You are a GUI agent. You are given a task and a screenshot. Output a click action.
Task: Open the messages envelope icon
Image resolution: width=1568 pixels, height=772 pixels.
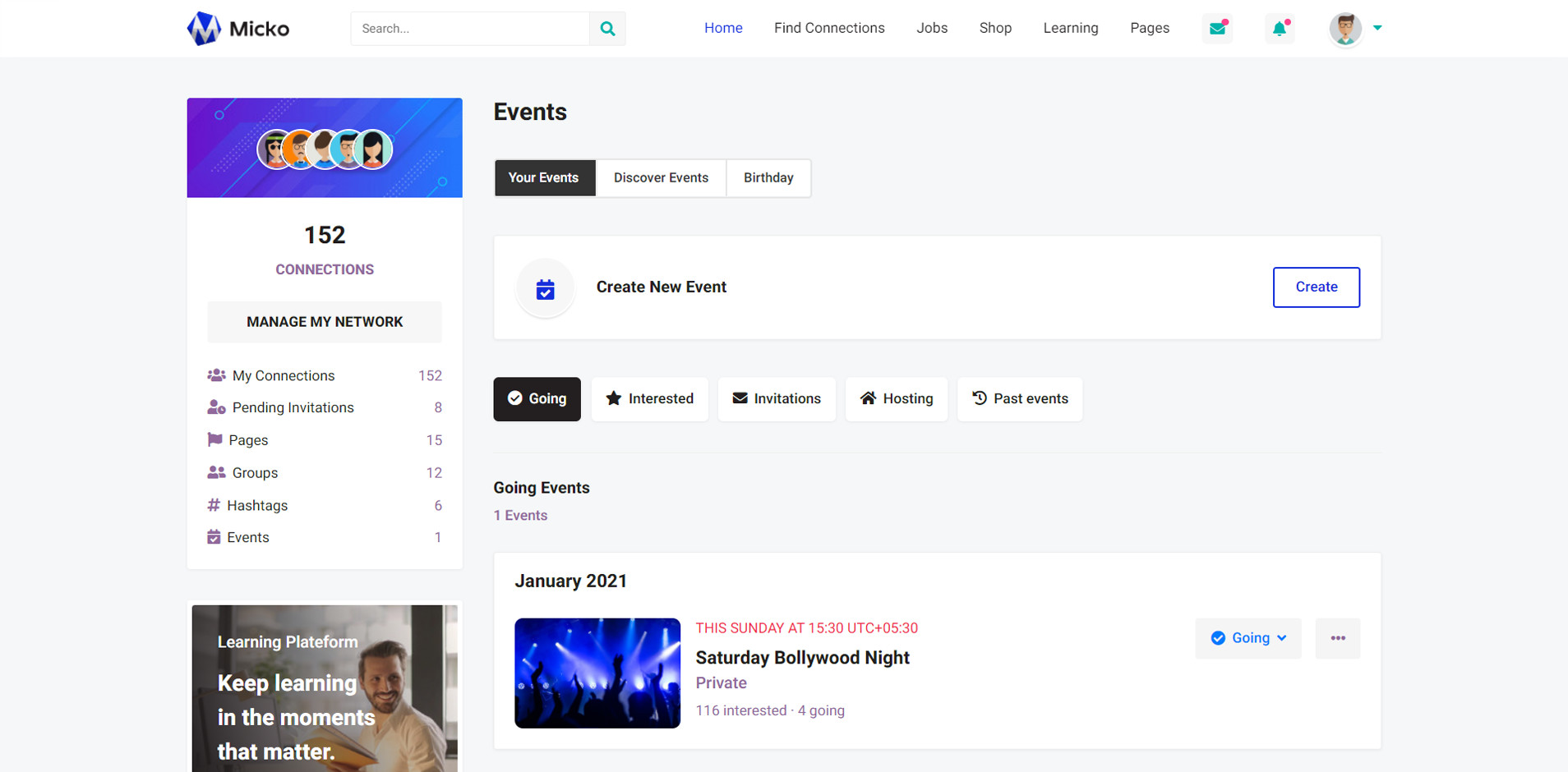point(1217,29)
